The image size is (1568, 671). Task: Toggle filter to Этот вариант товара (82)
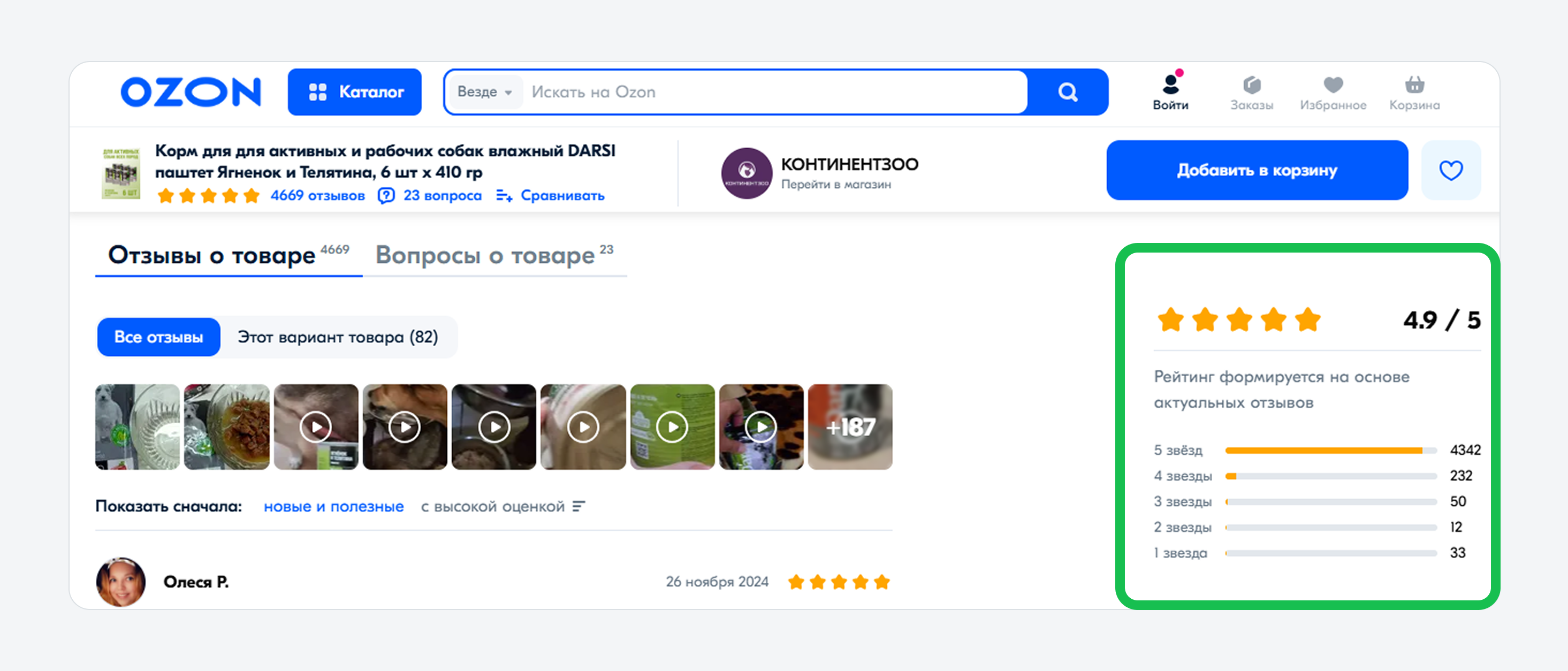[338, 337]
